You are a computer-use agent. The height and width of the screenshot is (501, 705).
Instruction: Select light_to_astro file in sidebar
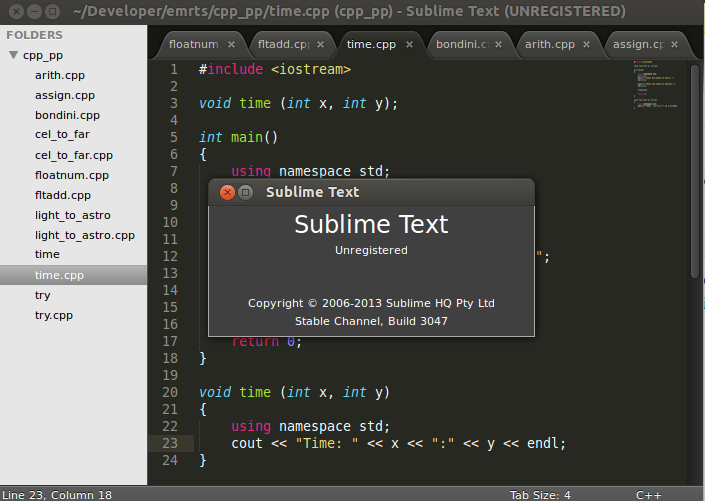[73, 215]
